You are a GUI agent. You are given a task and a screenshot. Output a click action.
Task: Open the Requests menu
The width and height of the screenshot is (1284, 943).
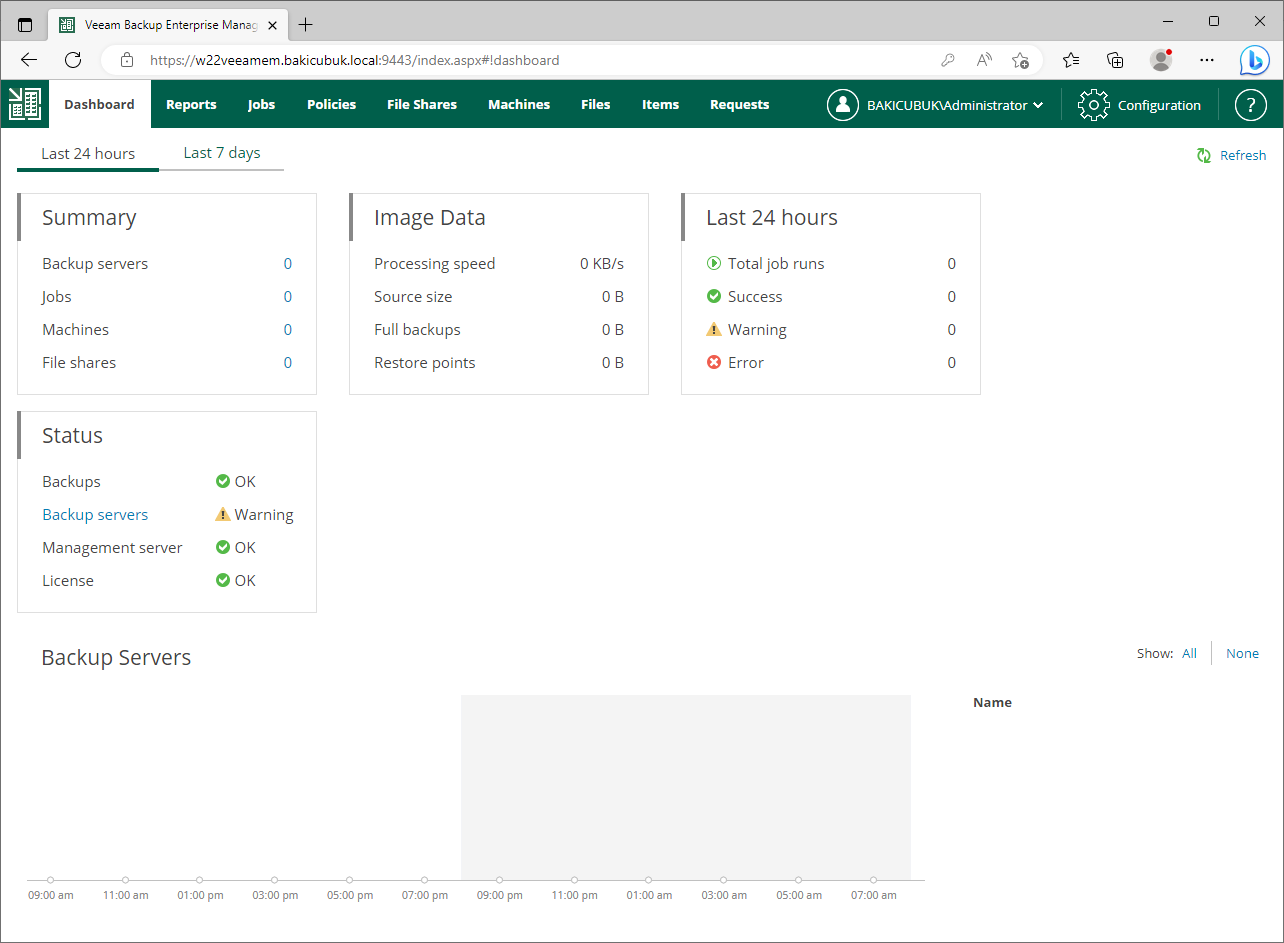tap(739, 104)
